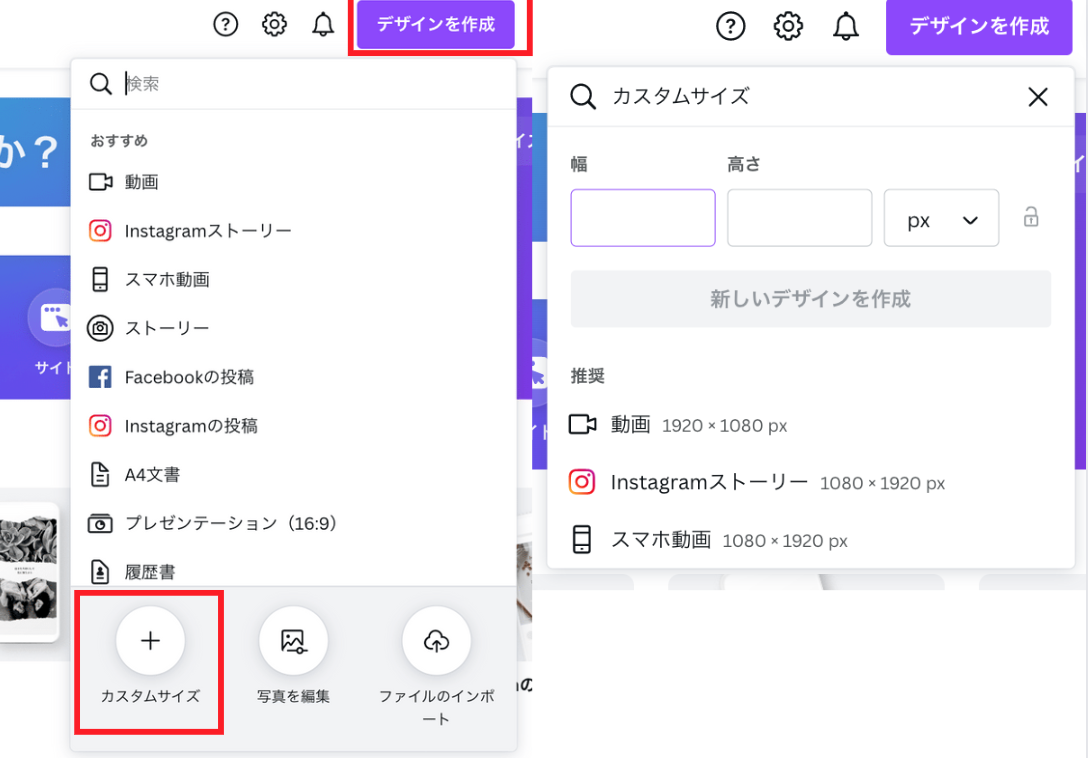Toggle the aspect ratio lock icon

(1031, 217)
